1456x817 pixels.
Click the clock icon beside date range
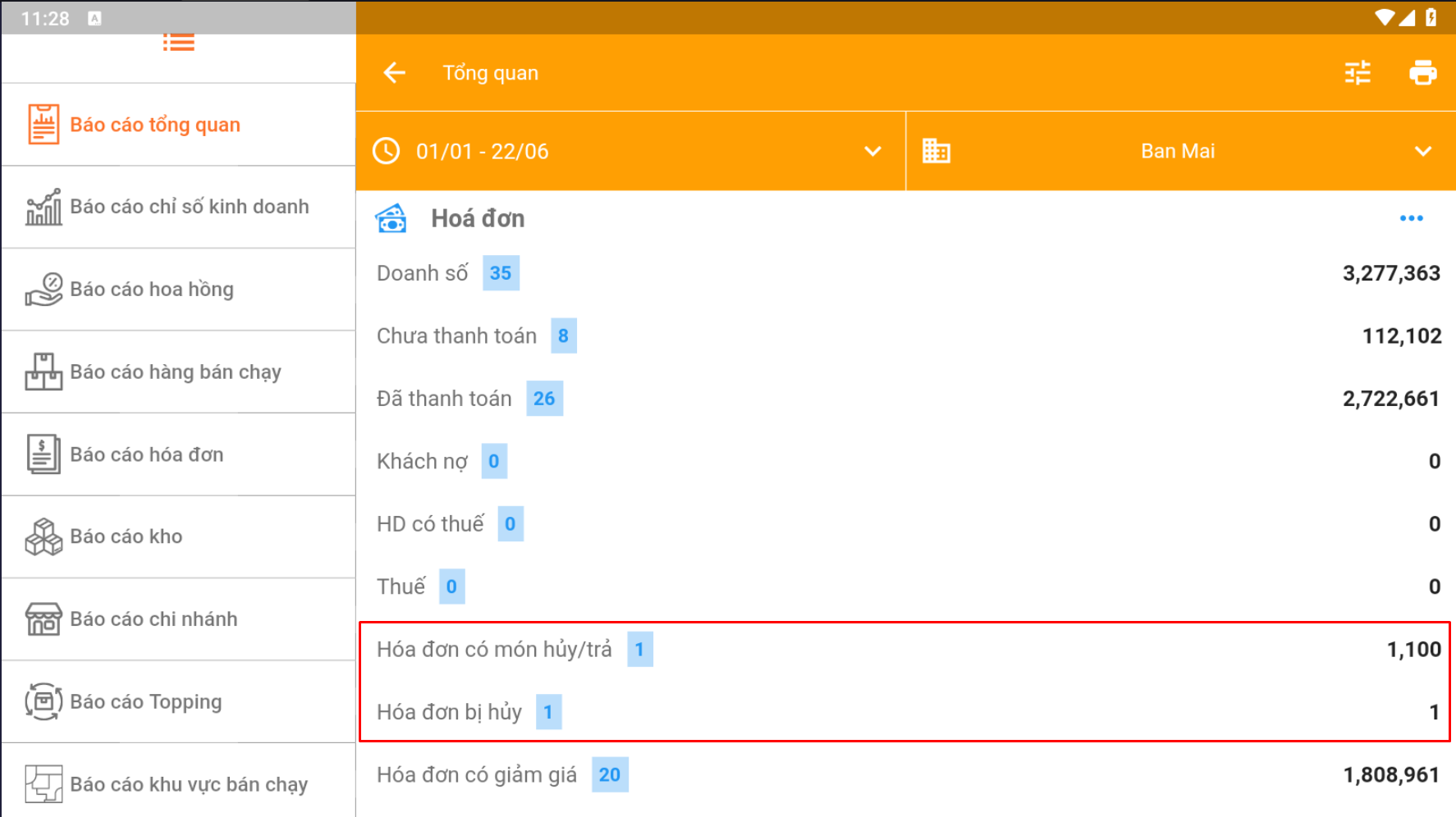(387, 151)
